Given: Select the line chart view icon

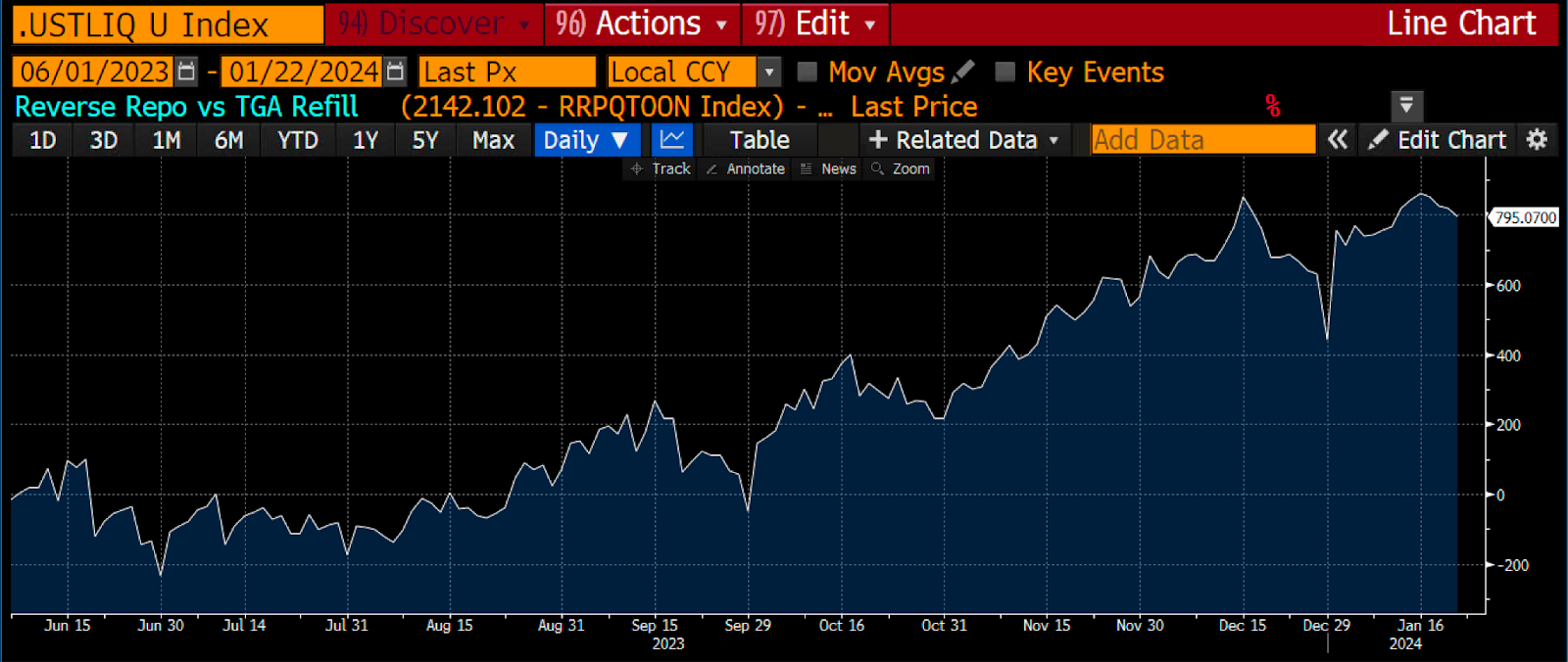Looking at the screenshot, I should [672, 140].
